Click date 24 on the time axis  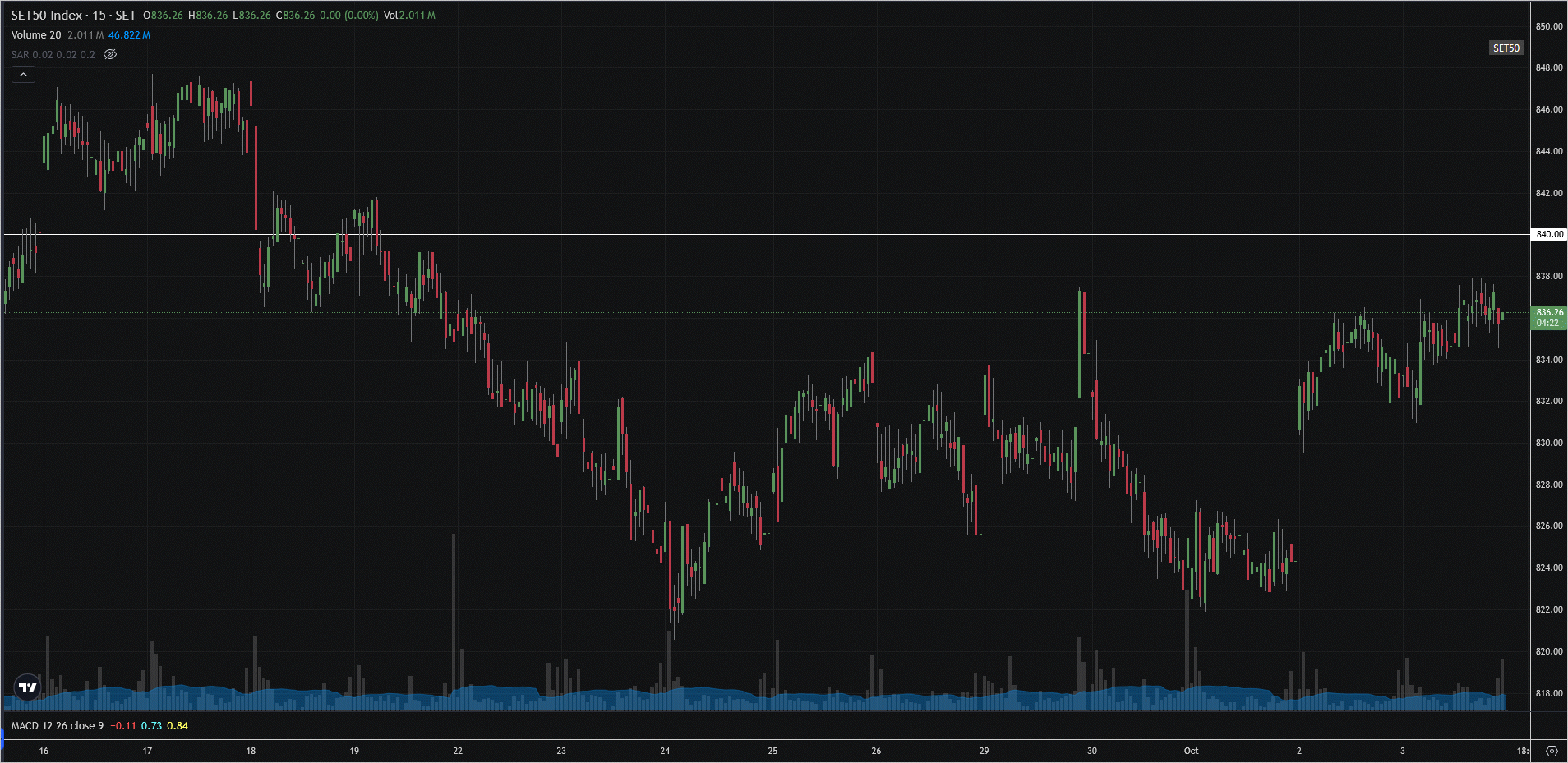(x=665, y=751)
